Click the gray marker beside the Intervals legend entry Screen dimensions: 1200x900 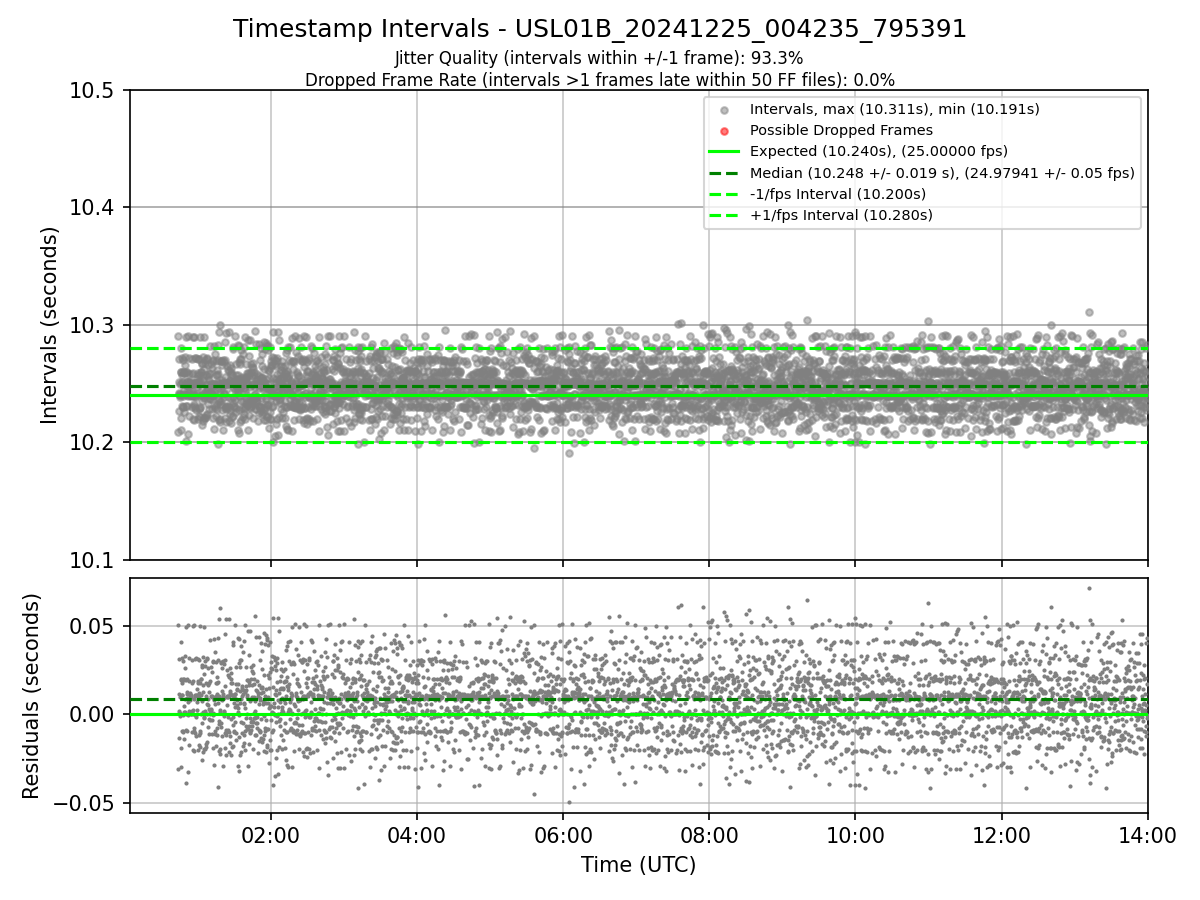725,109
